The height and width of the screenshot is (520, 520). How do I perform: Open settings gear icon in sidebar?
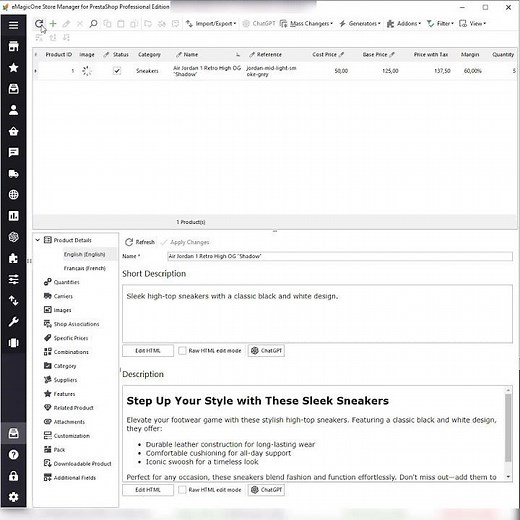tap(13, 497)
